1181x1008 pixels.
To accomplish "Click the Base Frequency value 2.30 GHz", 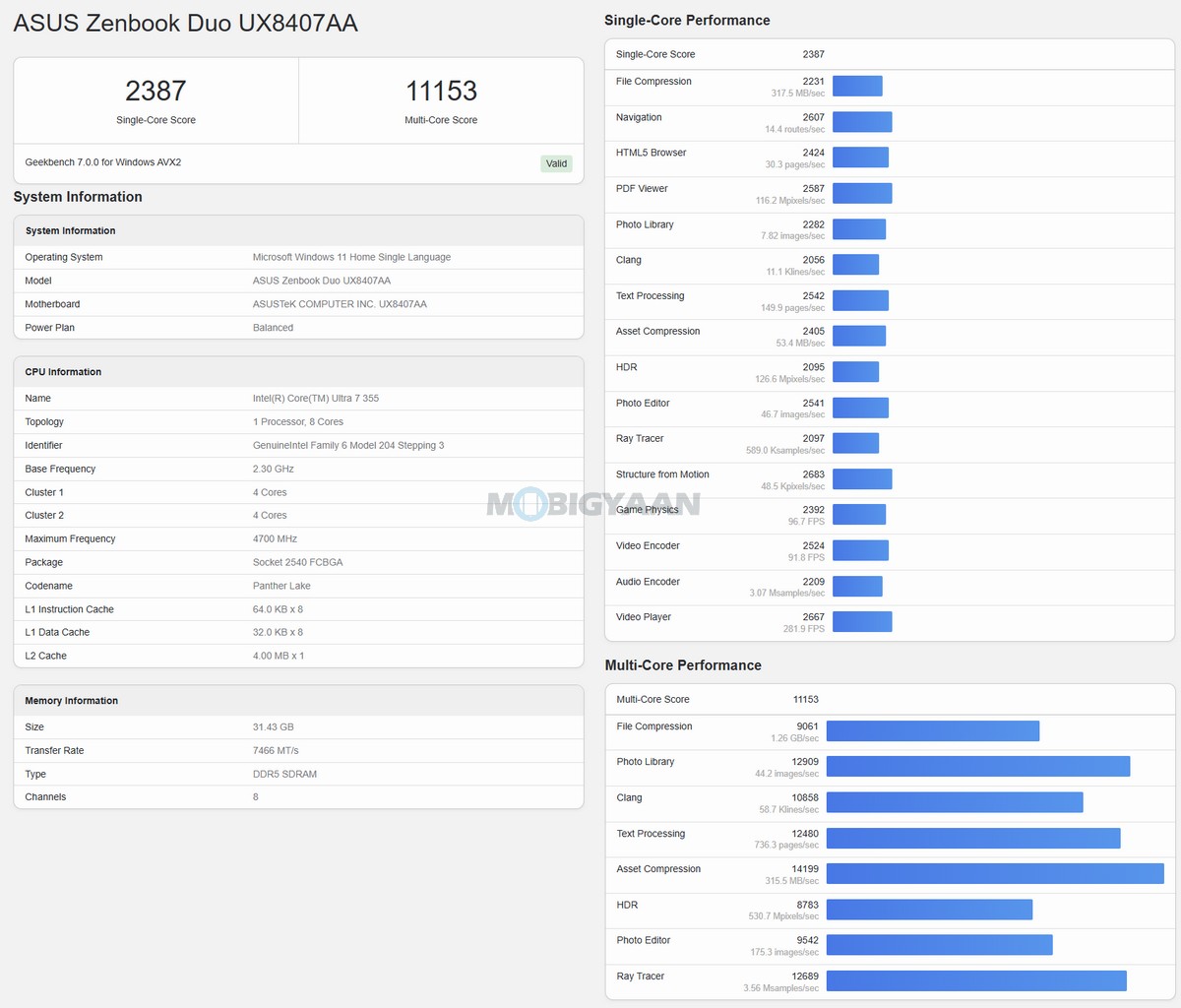I will (x=273, y=469).
